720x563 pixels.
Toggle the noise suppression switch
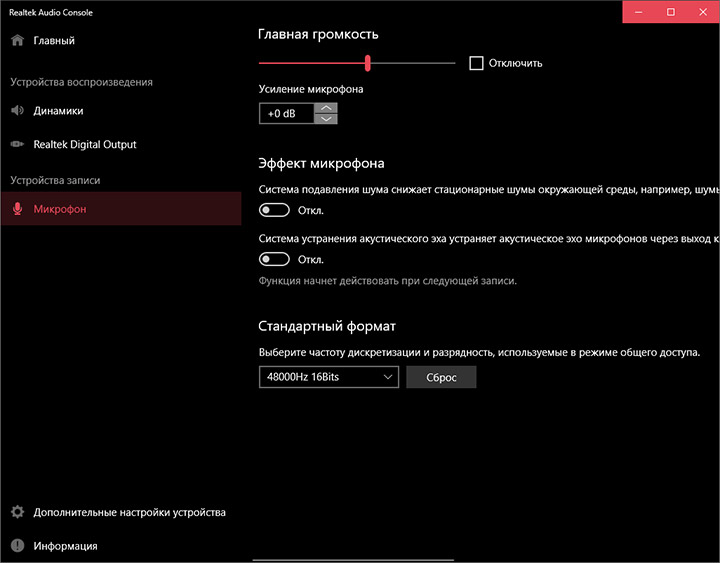274,210
